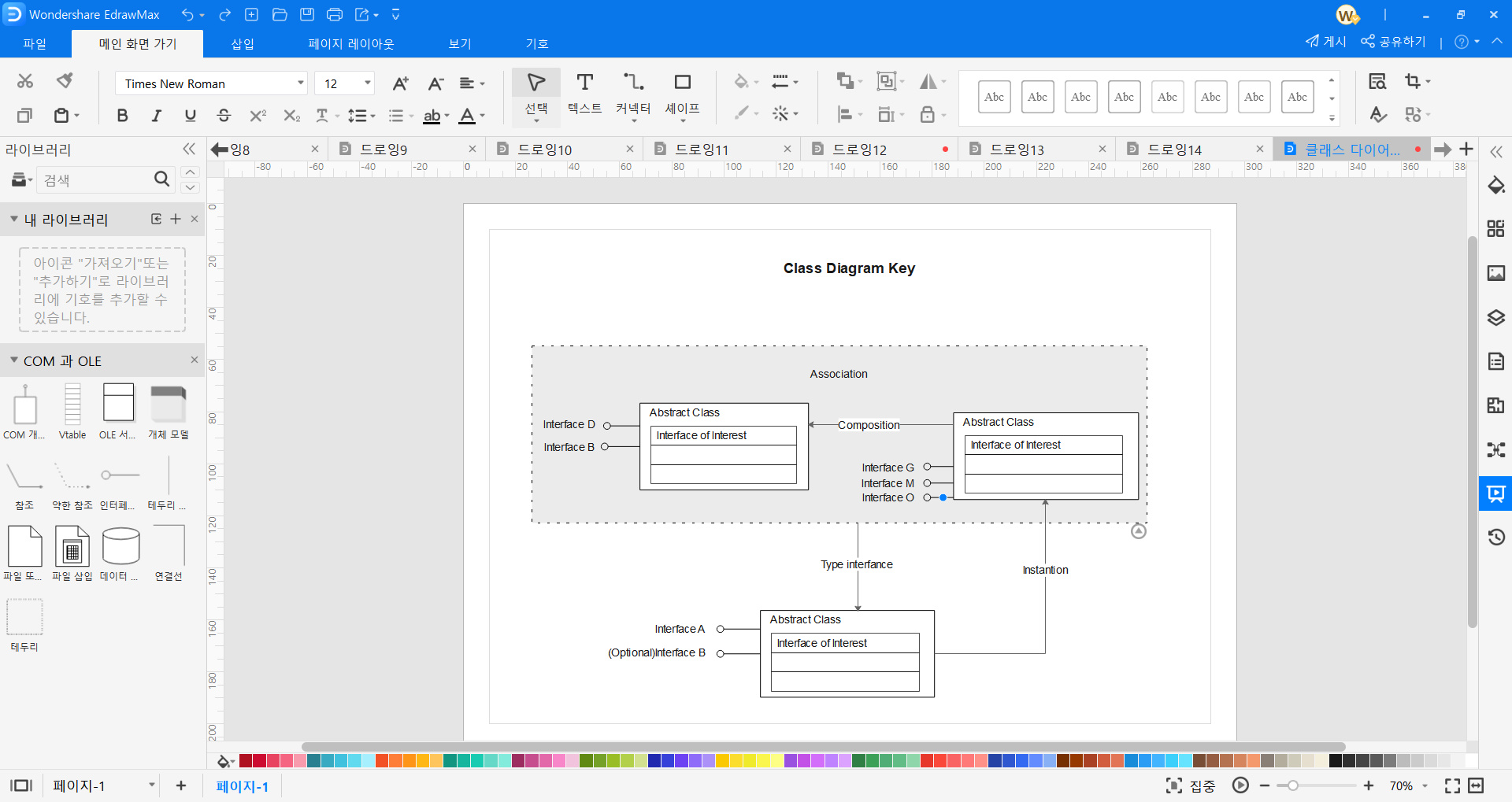
Task: Toggle Strikethrough formatting
Action: coord(224,116)
